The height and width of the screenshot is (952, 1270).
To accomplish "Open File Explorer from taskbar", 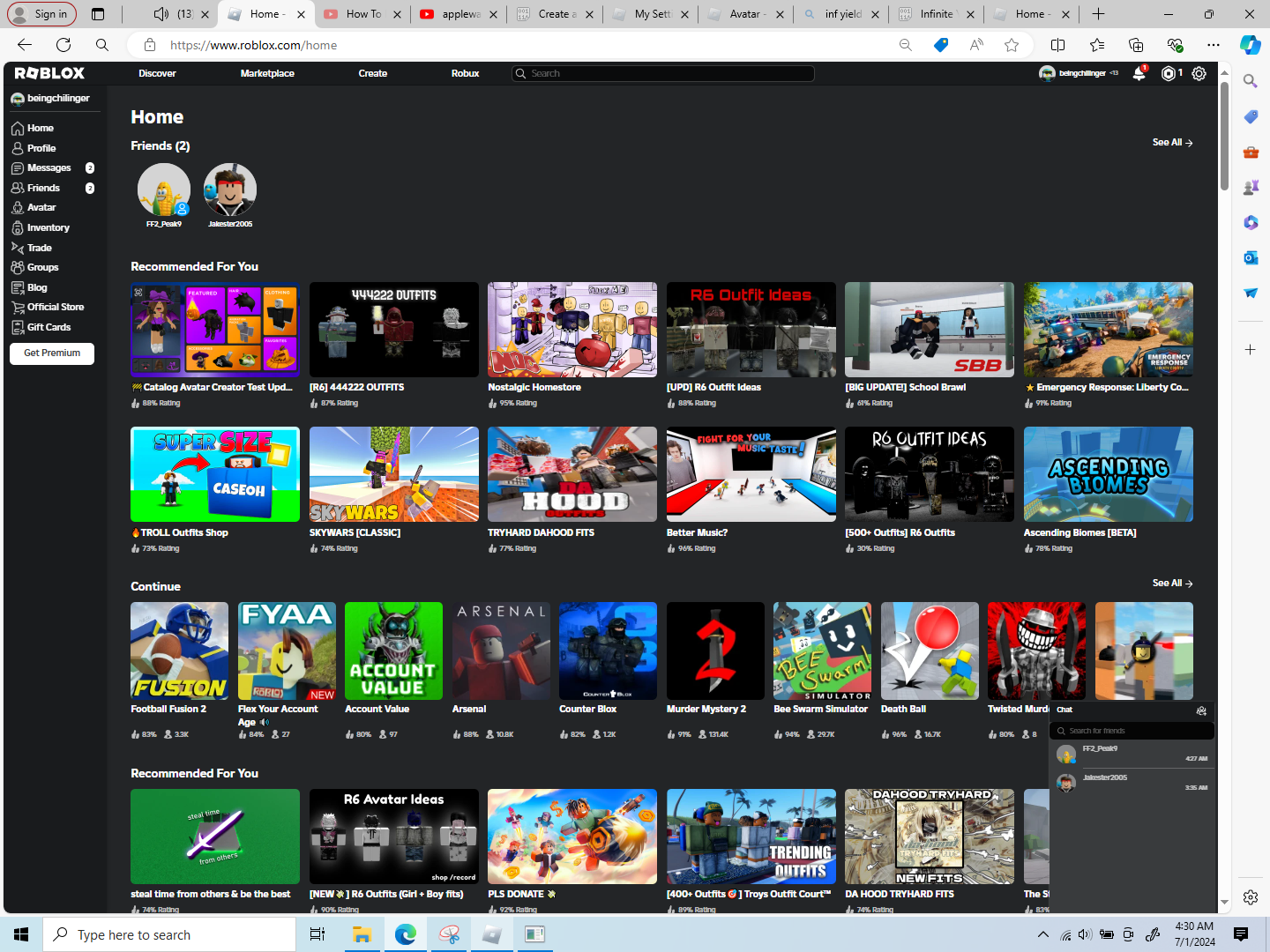I will (x=362, y=934).
